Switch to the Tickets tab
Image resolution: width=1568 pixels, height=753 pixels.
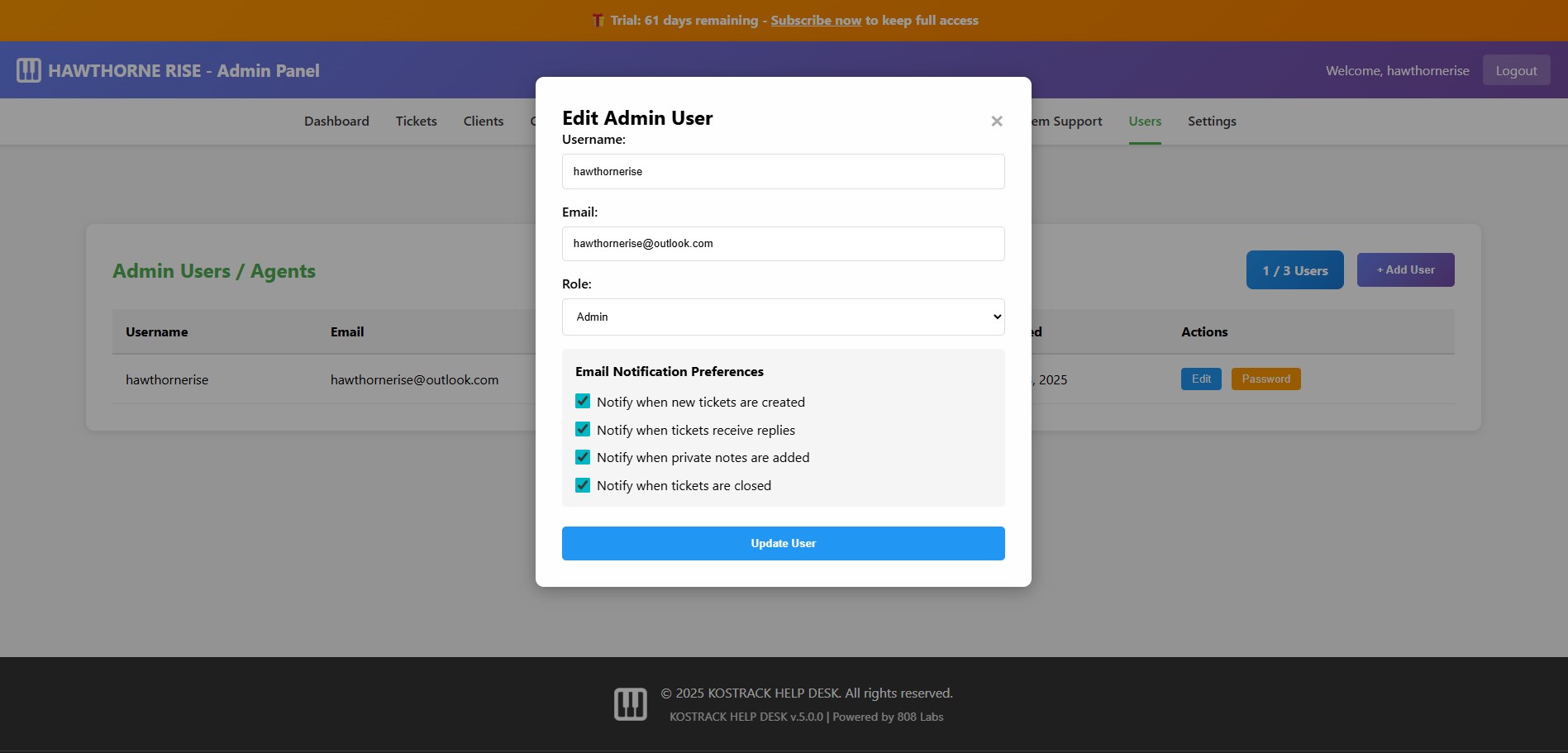416,122
